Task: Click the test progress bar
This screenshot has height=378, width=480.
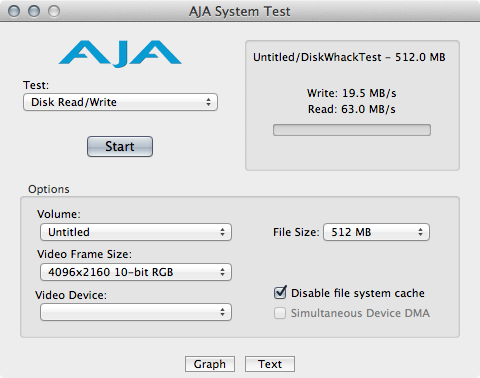Action: click(x=352, y=130)
